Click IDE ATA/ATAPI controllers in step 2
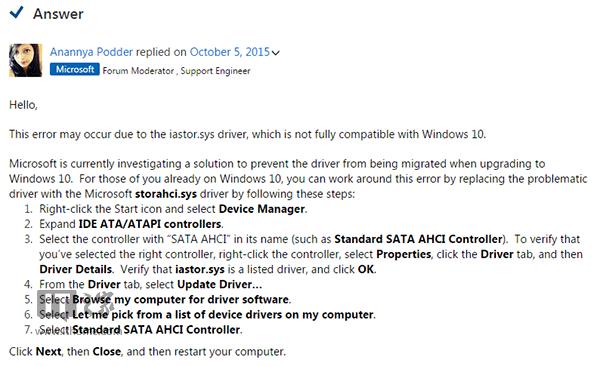The image size is (600, 366). click(x=150, y=224)
